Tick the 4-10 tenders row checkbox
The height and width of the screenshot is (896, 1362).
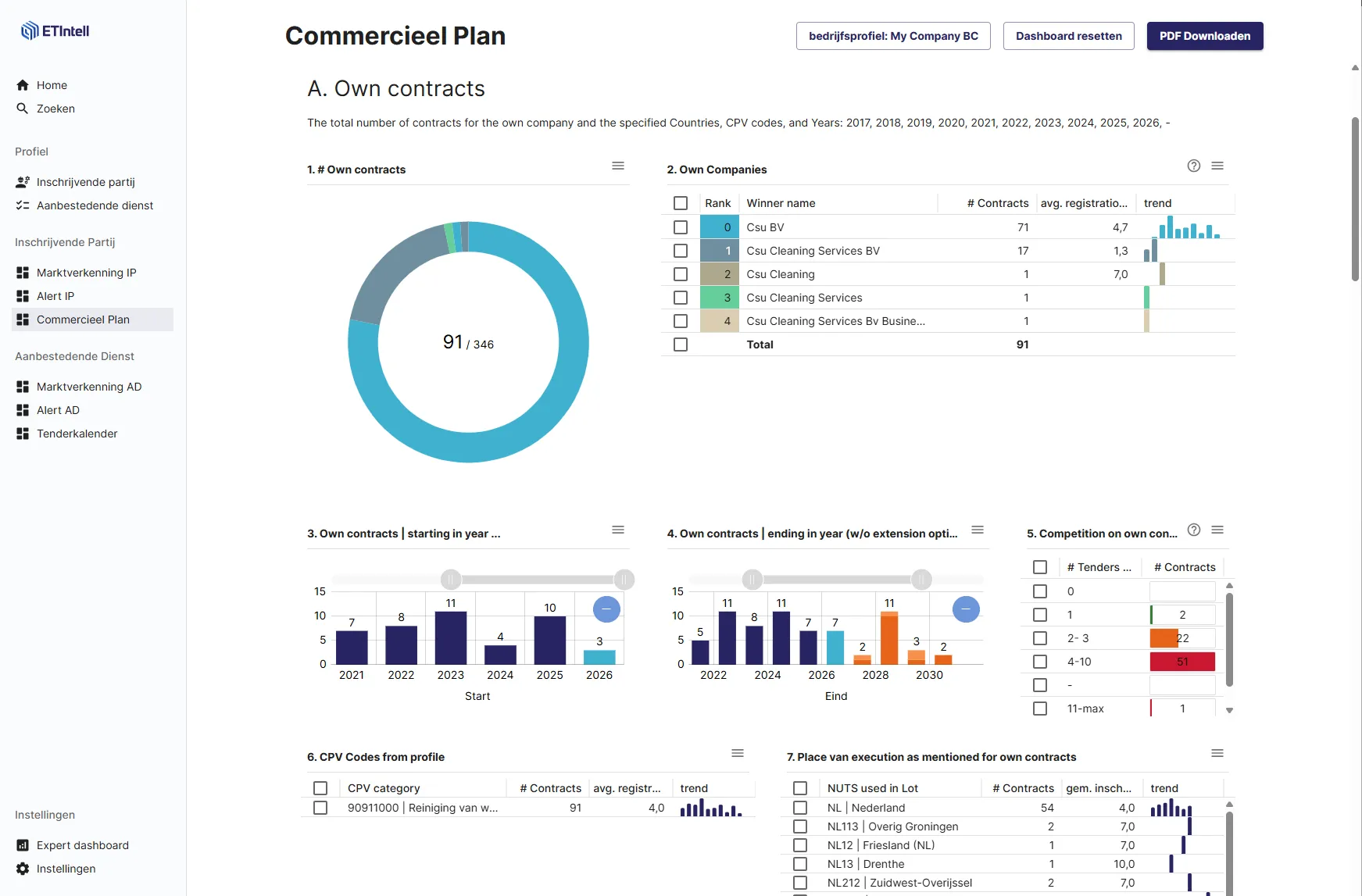tap(1040, 662)
